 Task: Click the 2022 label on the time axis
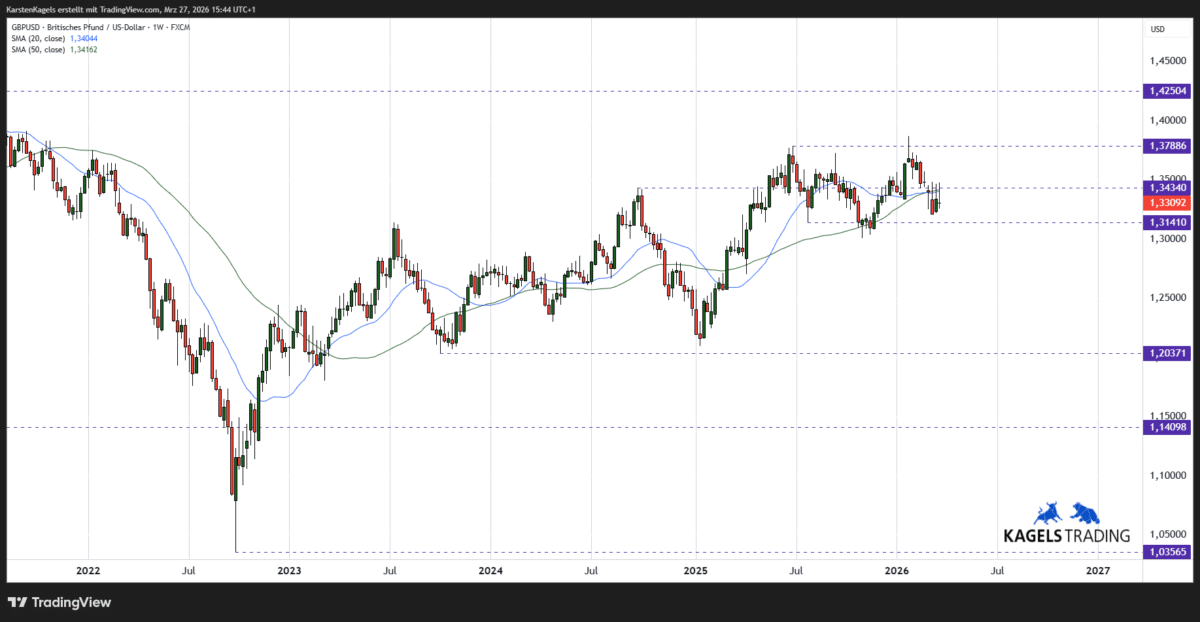(88, 571)
